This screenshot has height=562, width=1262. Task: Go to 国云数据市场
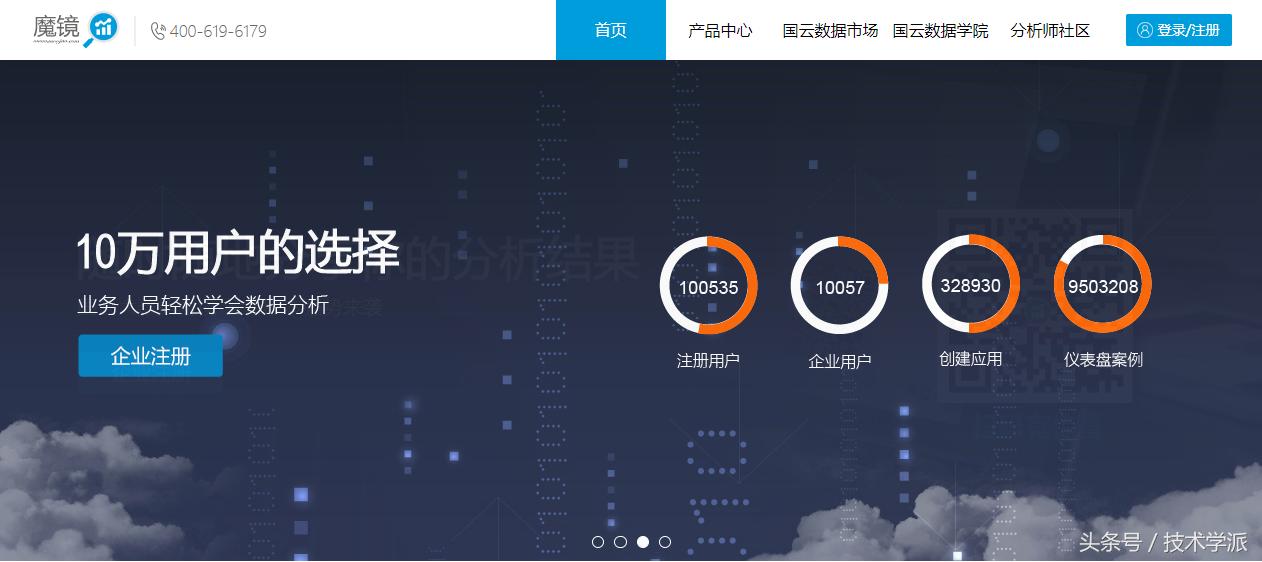[x=830, y=31]
